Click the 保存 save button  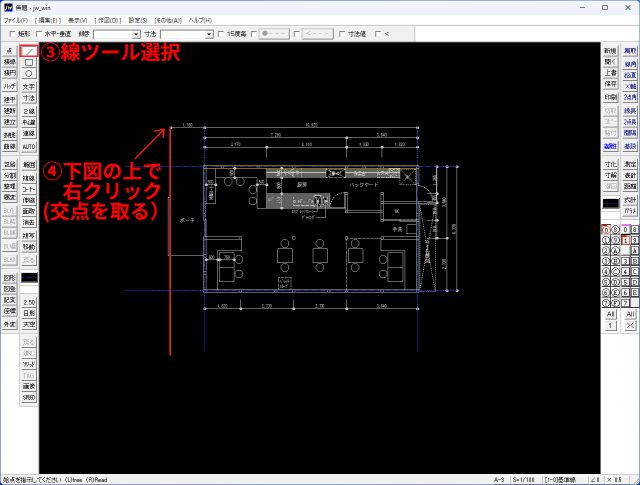coord(610,86)
